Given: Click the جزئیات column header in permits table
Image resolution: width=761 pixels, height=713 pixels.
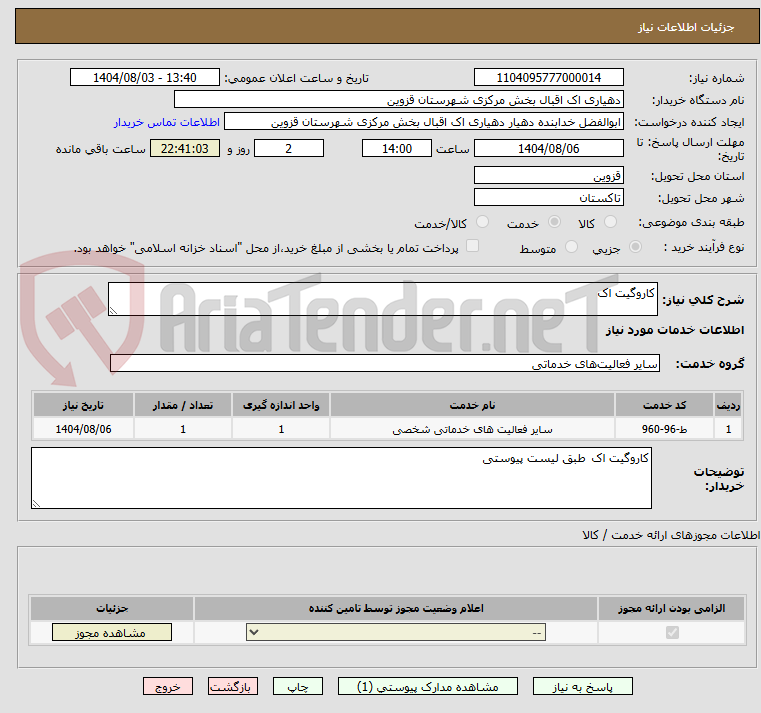Looking at the screenshot, I should point(112,608).
